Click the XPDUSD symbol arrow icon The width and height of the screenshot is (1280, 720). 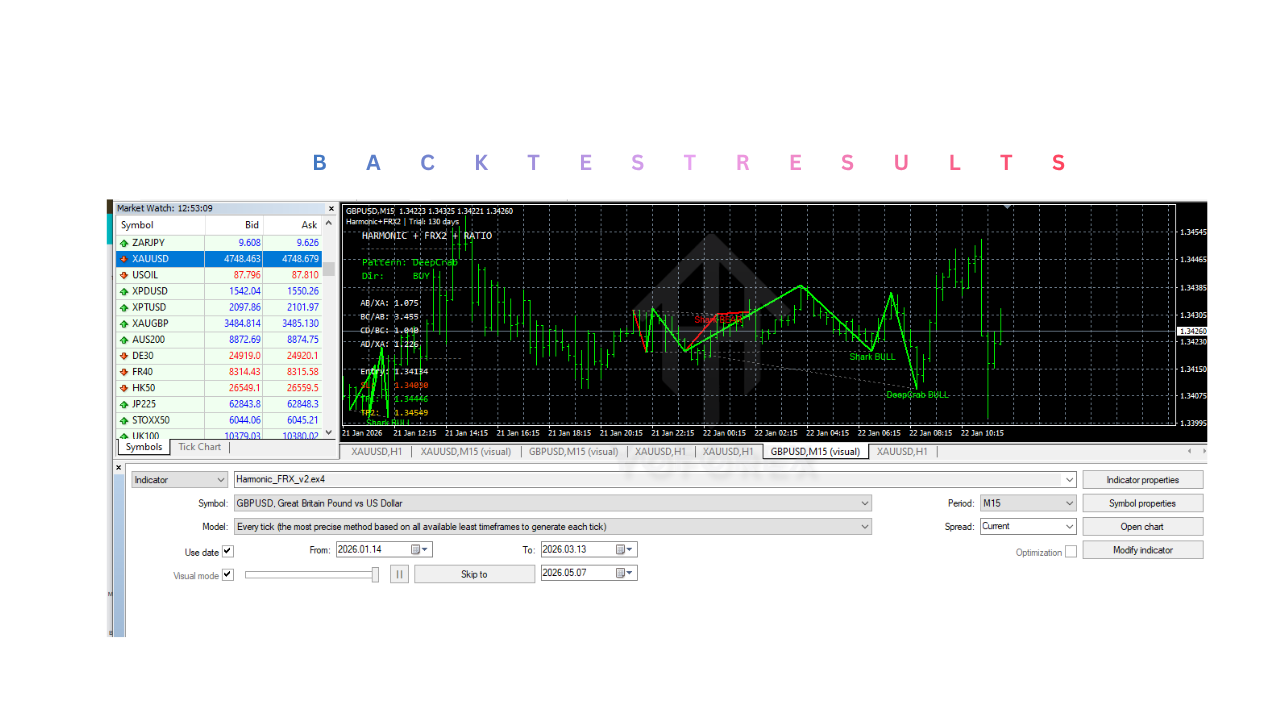[x=124, y=291]
